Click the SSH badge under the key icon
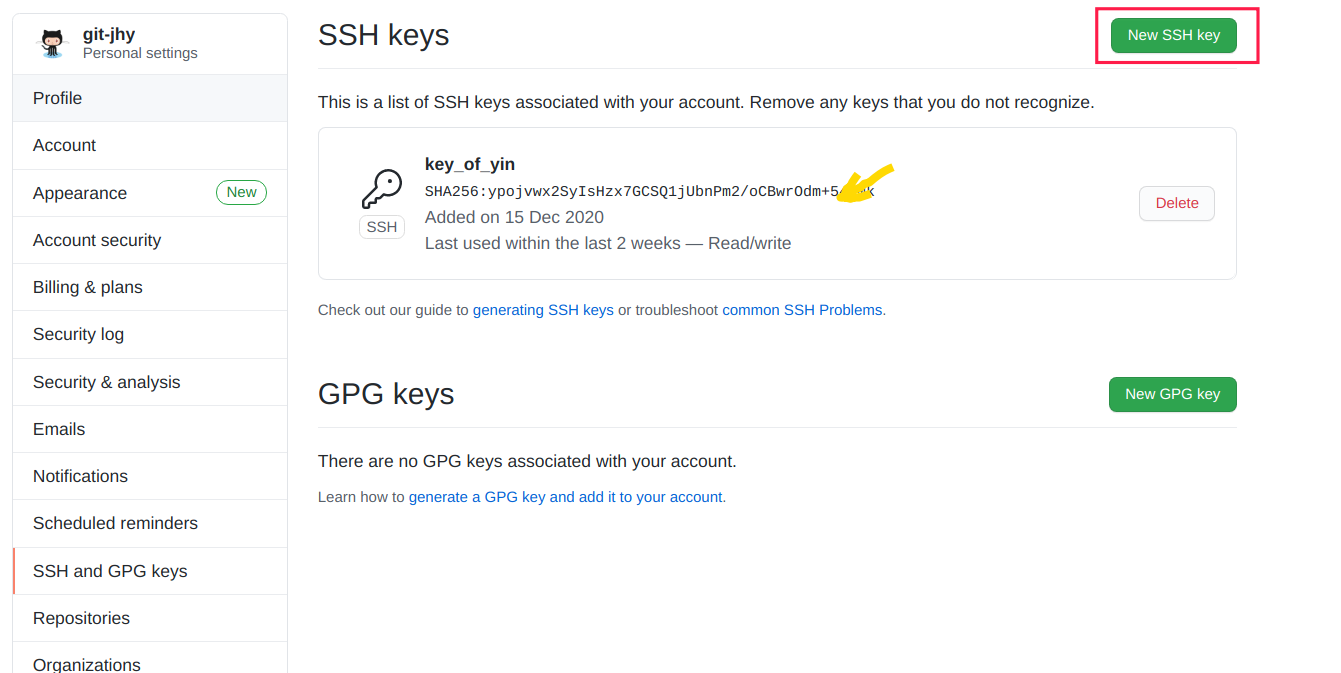The height and width of the screenshot is (673, 1341). 381,227
